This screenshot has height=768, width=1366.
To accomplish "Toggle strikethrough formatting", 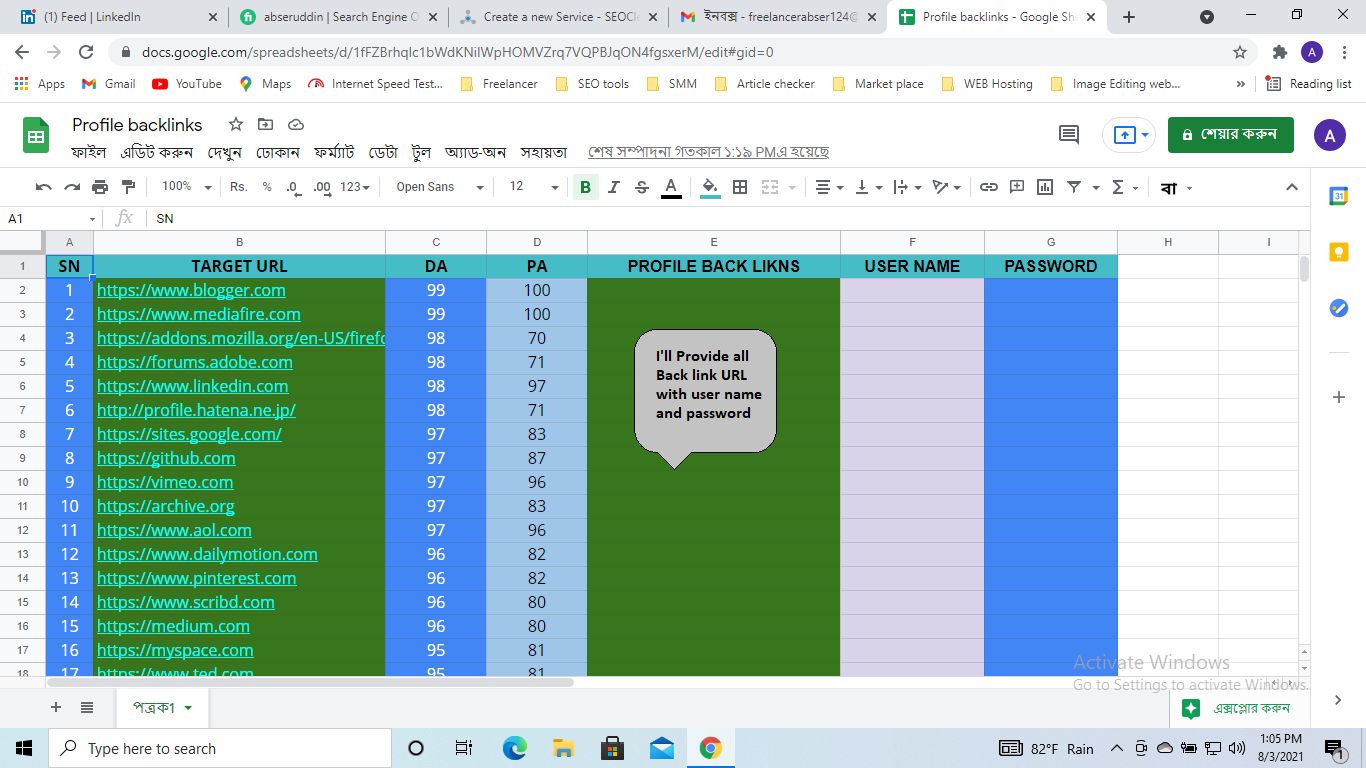I will (x=642, y=187).
